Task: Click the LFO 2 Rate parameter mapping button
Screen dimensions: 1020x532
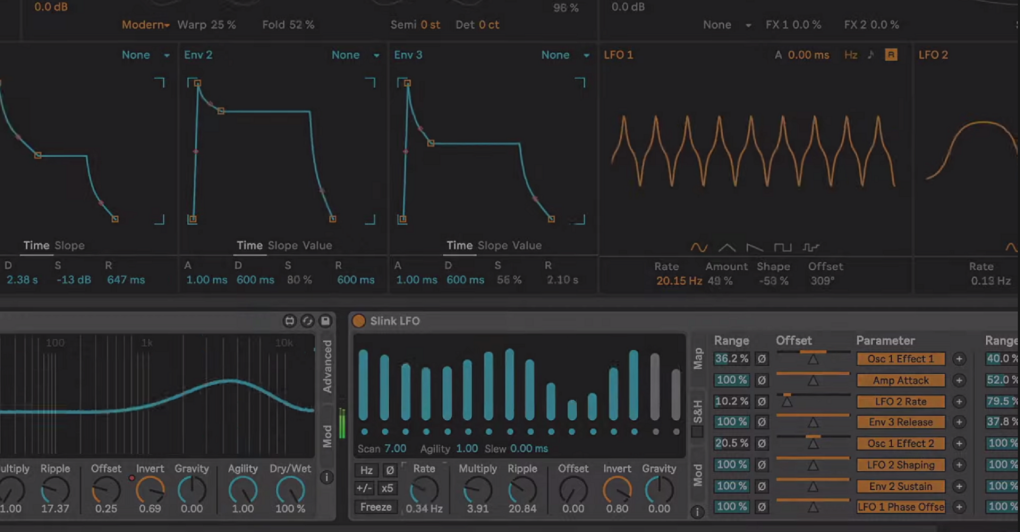Action: pos(900,402)
